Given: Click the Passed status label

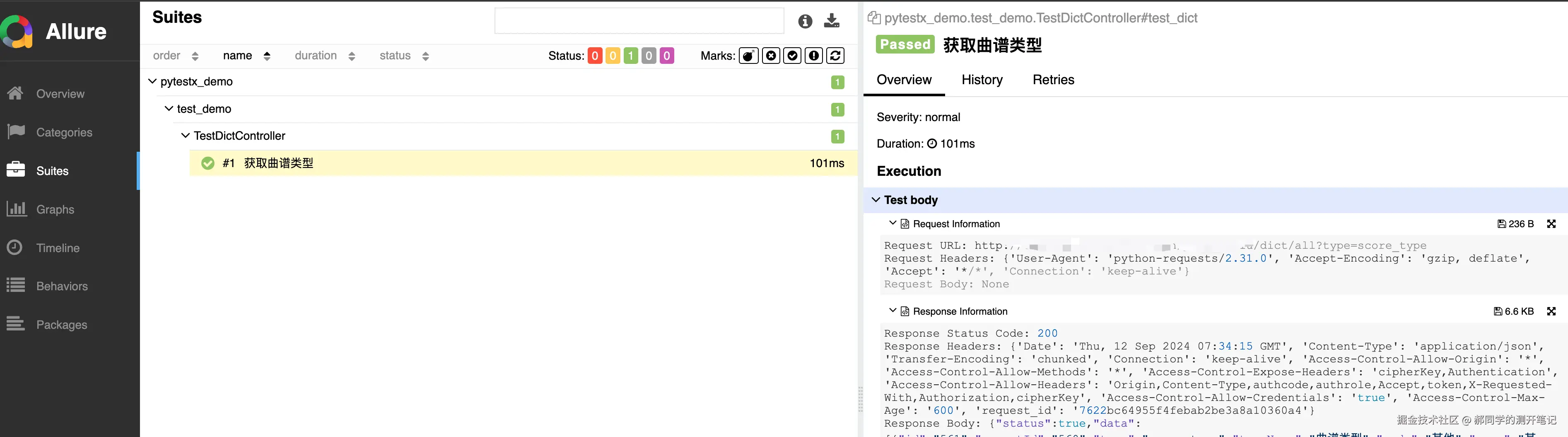Looking at the screenshot, I should click(x=905, y=44).
